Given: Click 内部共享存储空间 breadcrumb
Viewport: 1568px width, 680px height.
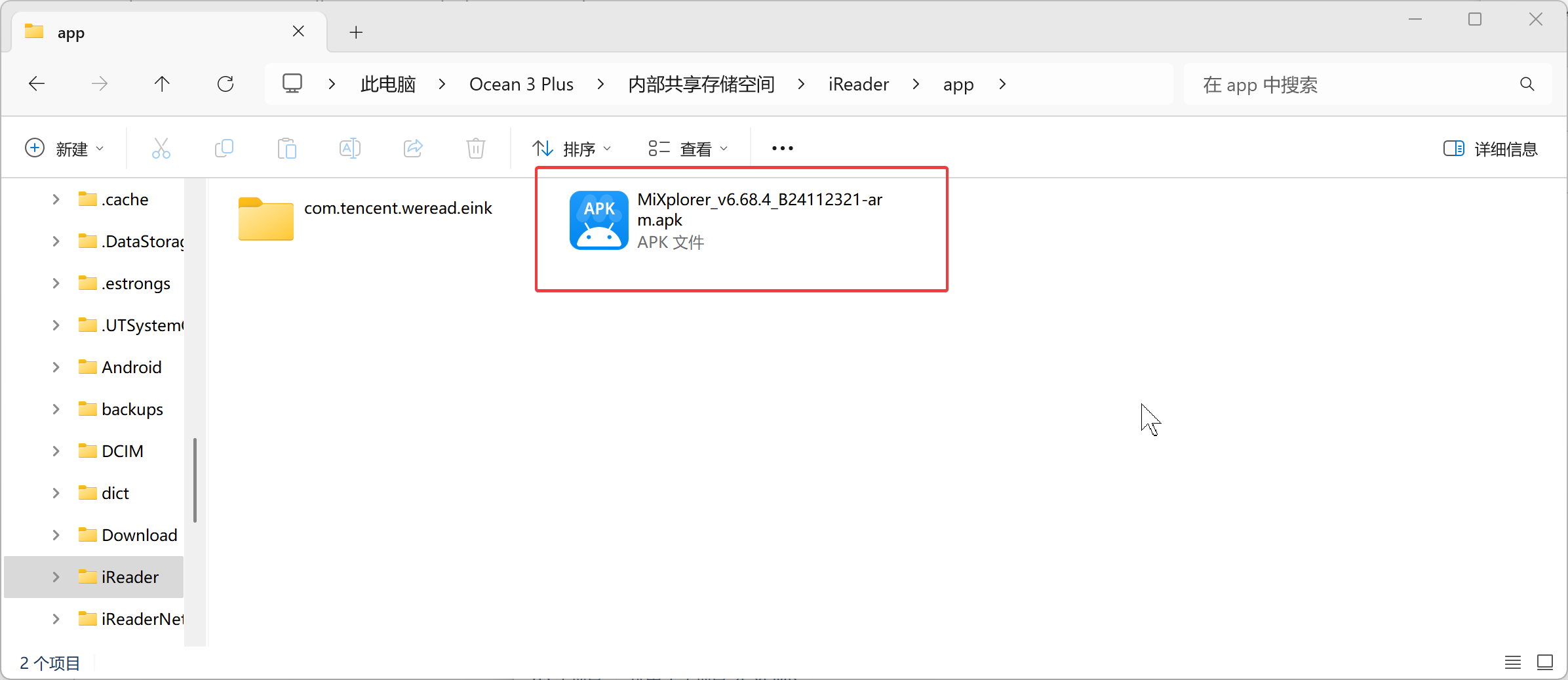Looking at the screenshot, I should click(701, 84).
